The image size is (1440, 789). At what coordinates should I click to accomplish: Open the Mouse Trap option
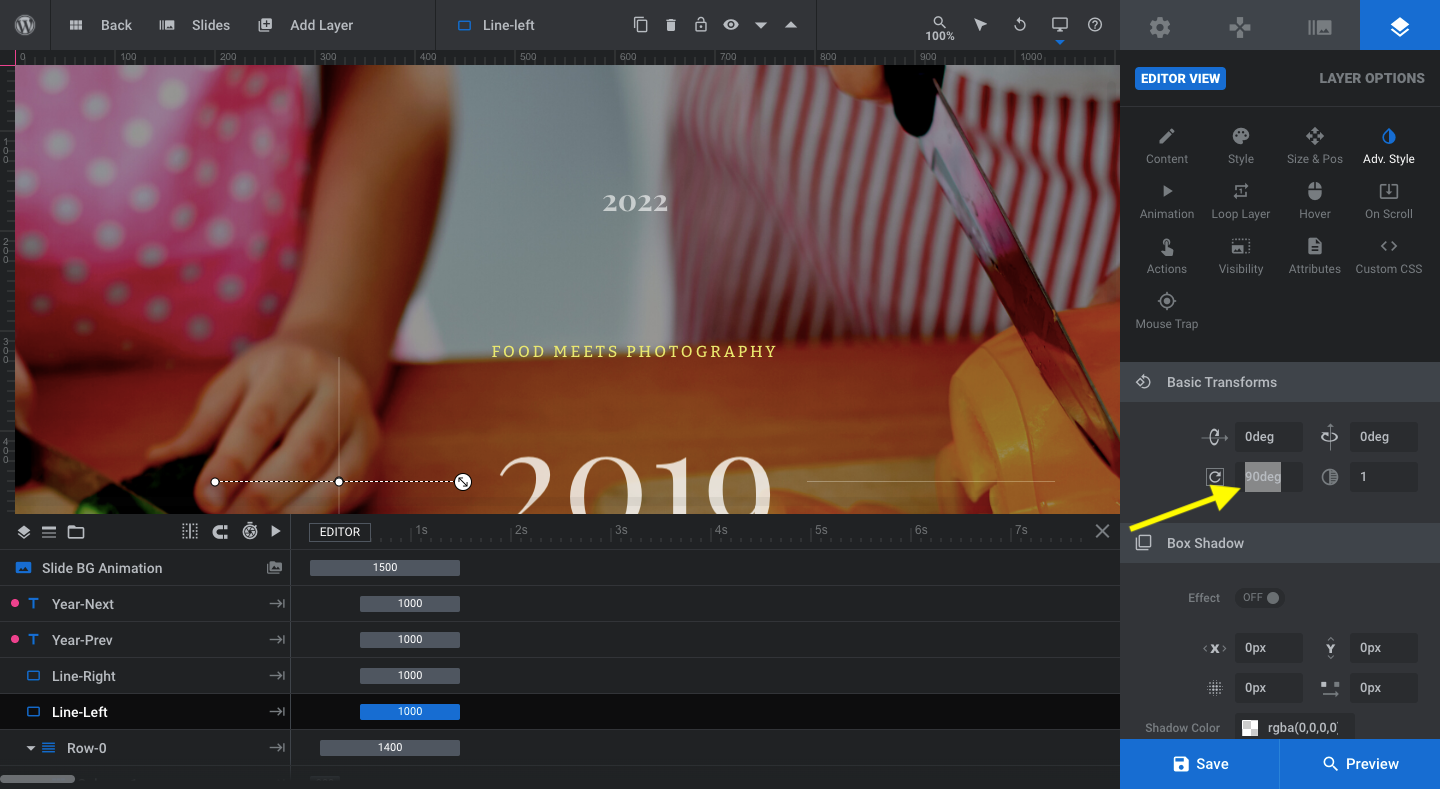coord(1167,311)
